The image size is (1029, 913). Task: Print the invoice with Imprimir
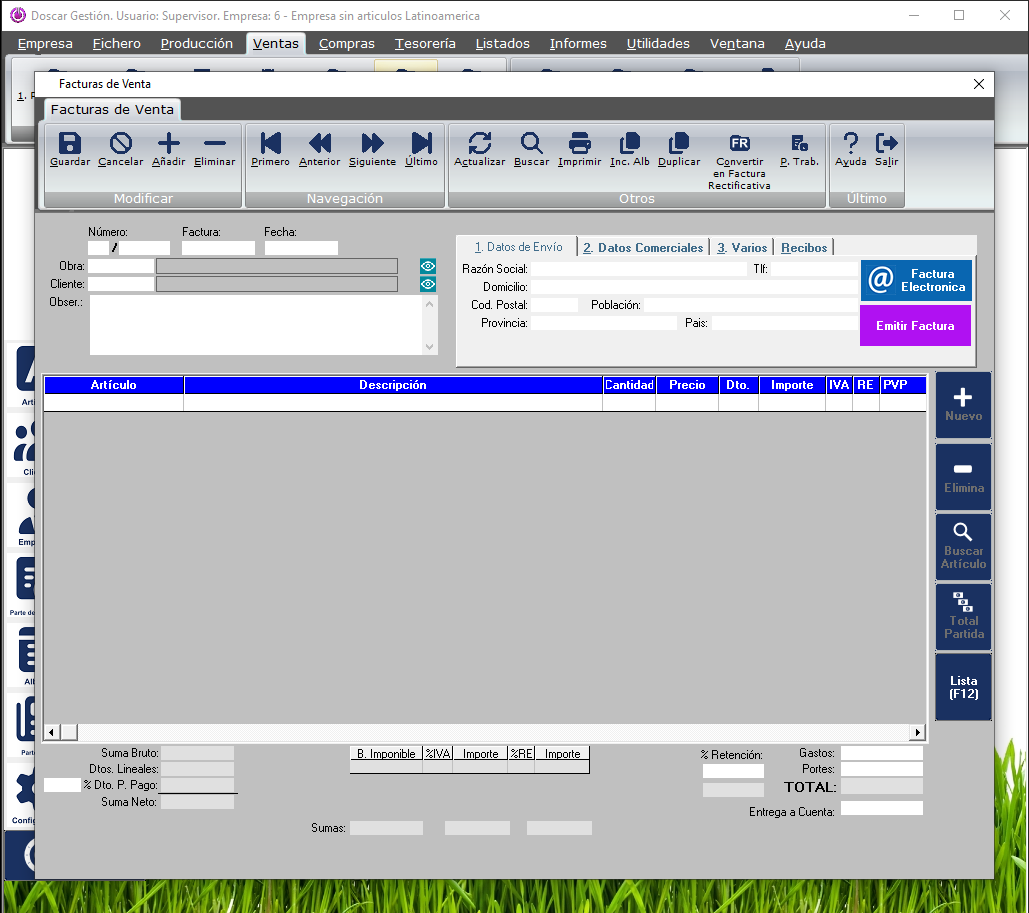pos(579,144)
